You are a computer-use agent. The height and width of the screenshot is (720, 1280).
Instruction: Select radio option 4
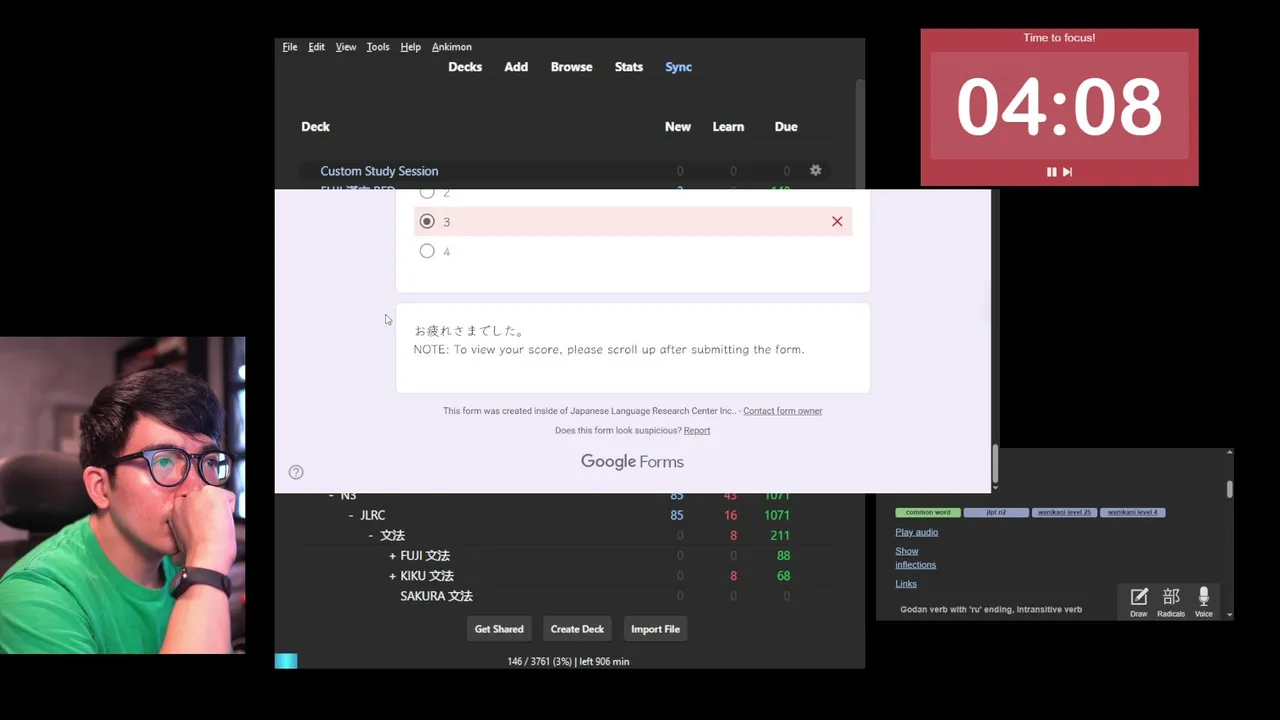[427, 251]
